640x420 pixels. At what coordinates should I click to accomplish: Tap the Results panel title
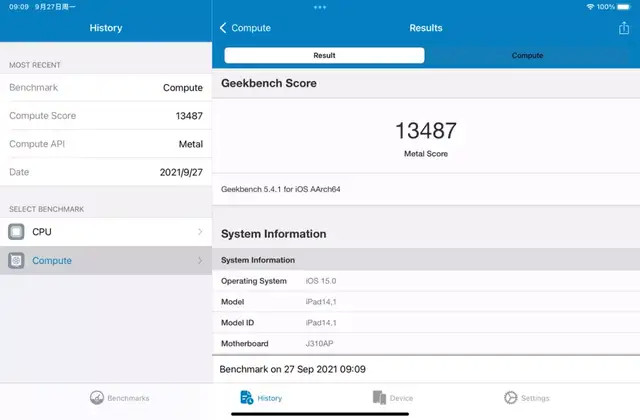point(426,28)
